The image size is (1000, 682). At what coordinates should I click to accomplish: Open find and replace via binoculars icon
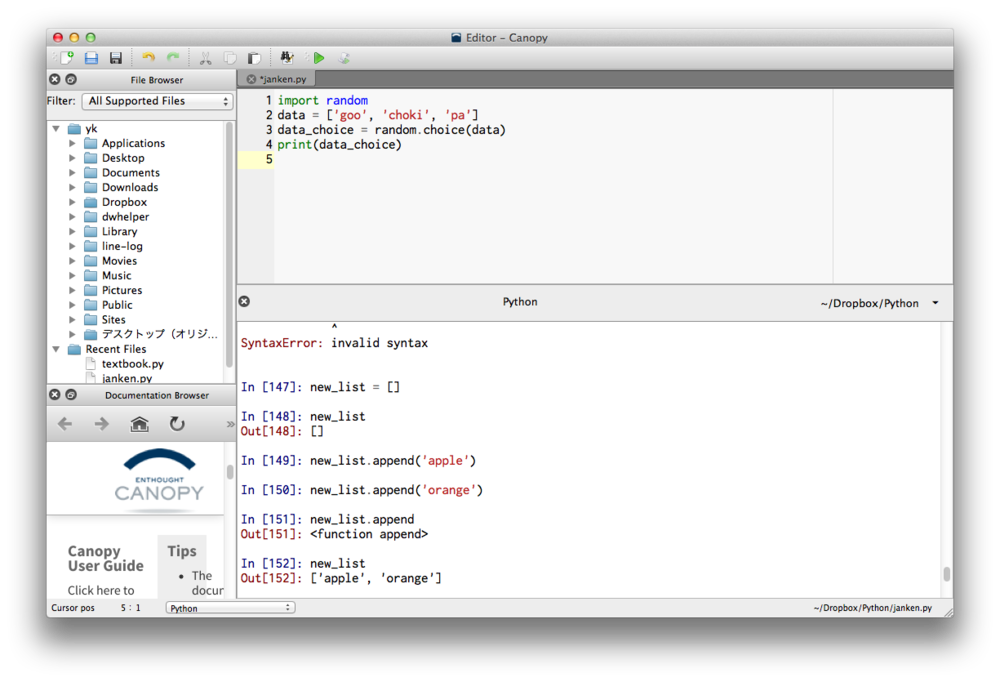[287, 58]
